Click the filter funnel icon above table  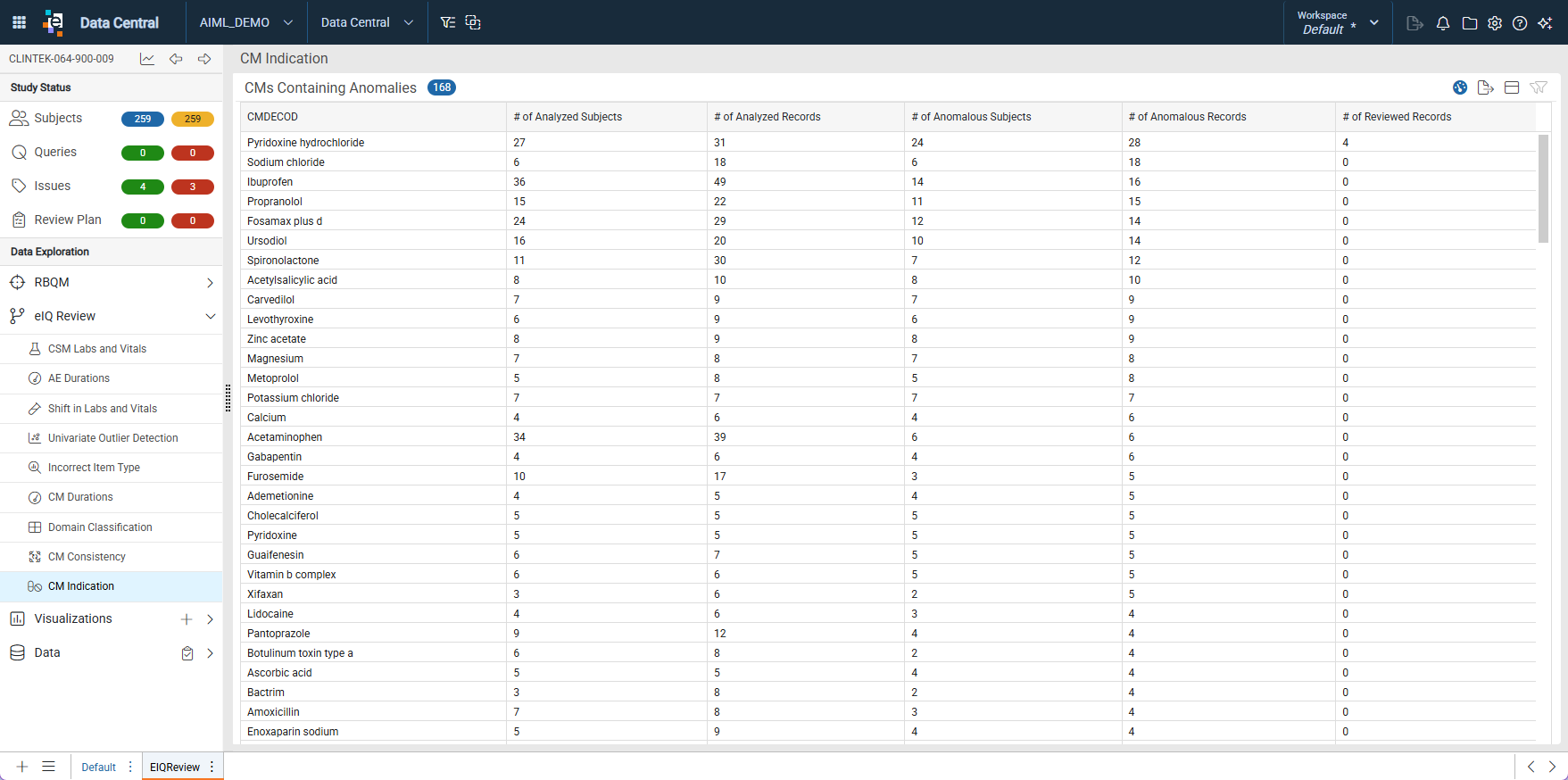(1539, 87)
